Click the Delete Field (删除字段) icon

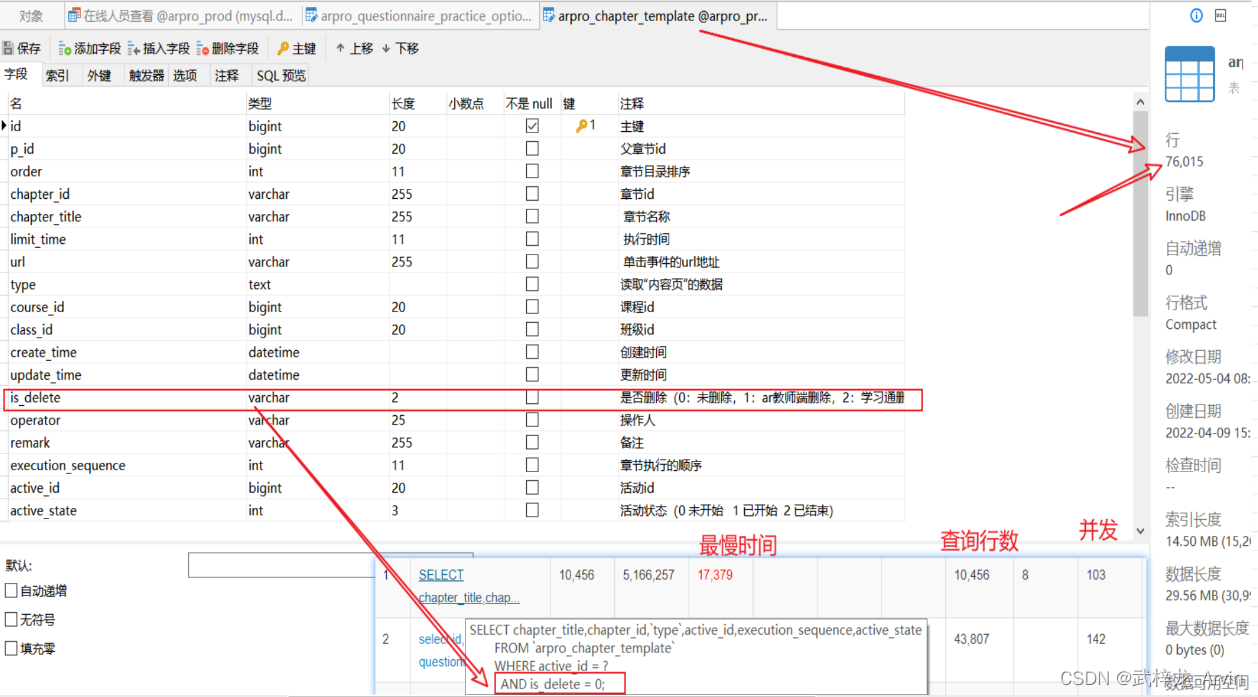pyautogui.click(x=203, y=48)
